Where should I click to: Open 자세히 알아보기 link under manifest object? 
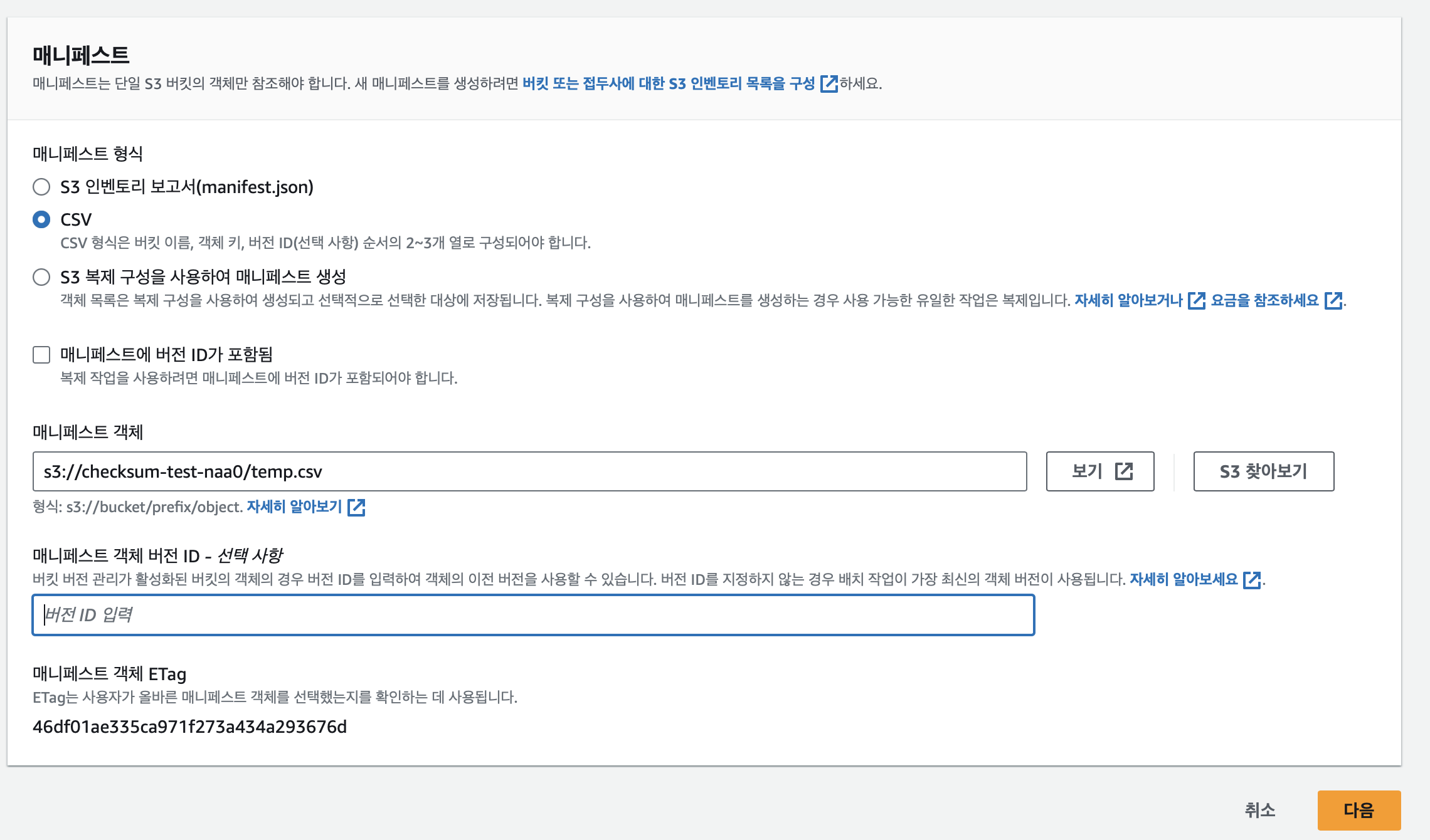[x=294, y=507]
